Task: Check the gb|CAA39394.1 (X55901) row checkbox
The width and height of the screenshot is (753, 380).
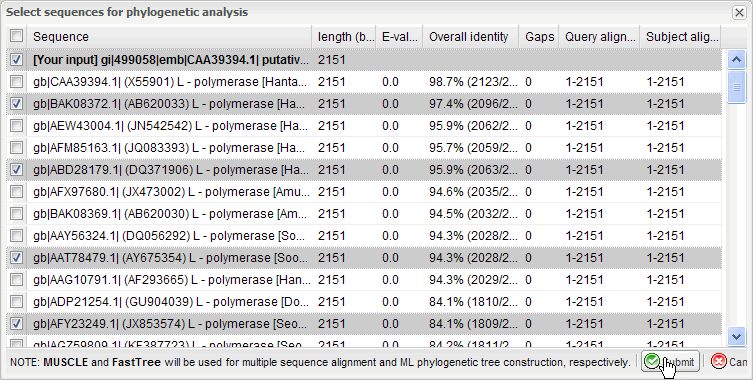Action: [16, 82]
